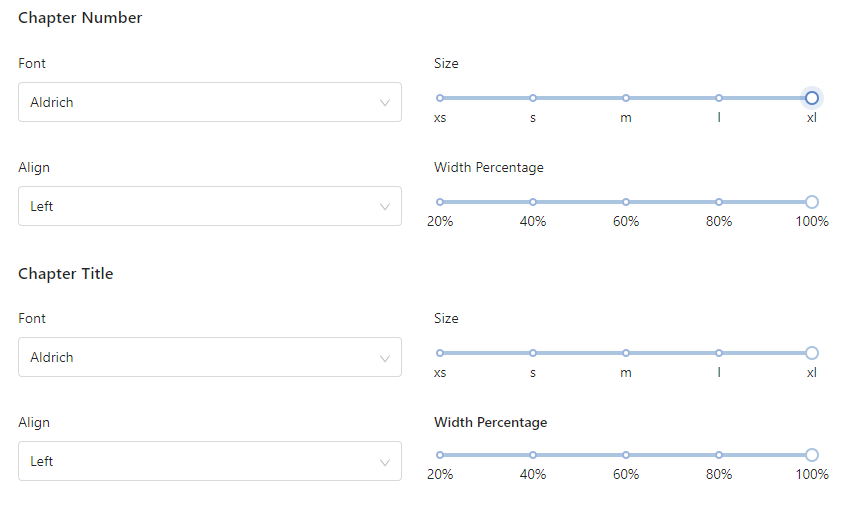Set Chapter Number width to 80%
The height and width of the screenshot is (505, 865).
coord(719,202)
